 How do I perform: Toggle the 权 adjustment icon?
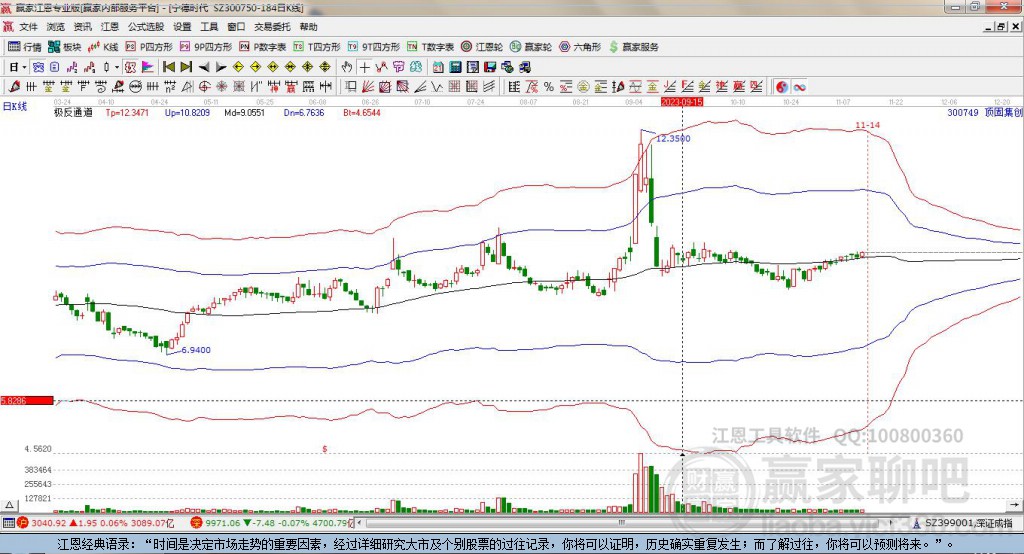pos(130,67)
